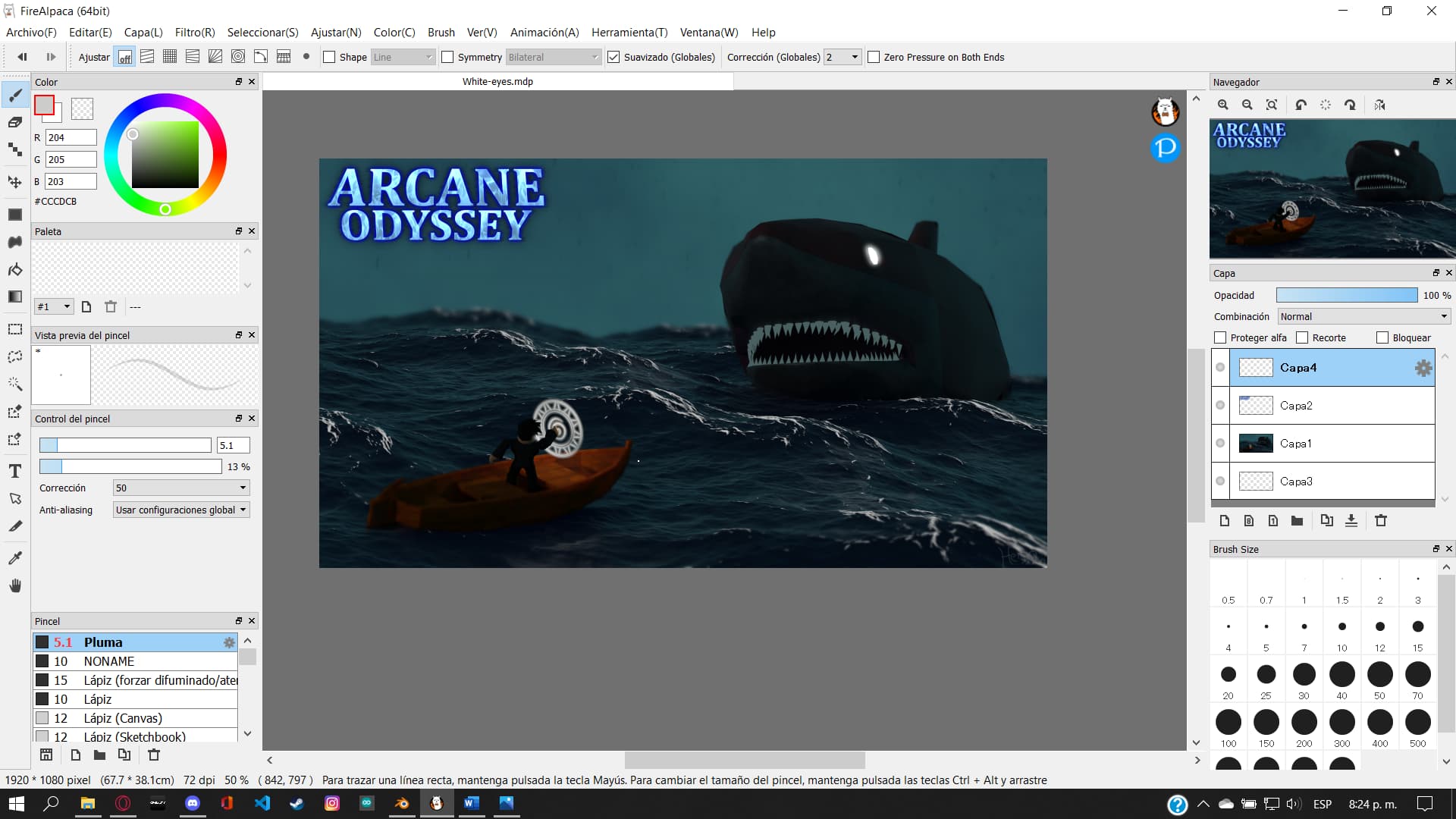1456x819 pixels.
Task: Enable Zero Pressure on Both Ends
Action: pos(874,57)
